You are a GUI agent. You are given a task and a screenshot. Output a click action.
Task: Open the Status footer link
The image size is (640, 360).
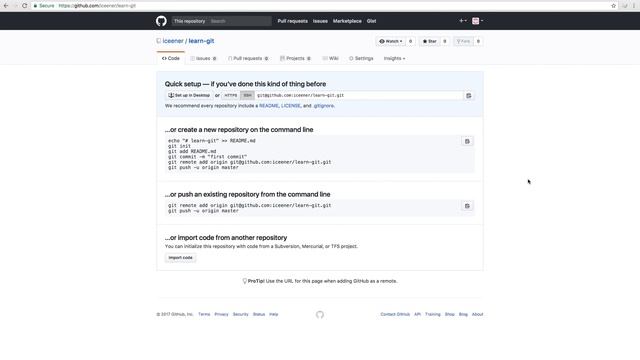pos(259,314)
